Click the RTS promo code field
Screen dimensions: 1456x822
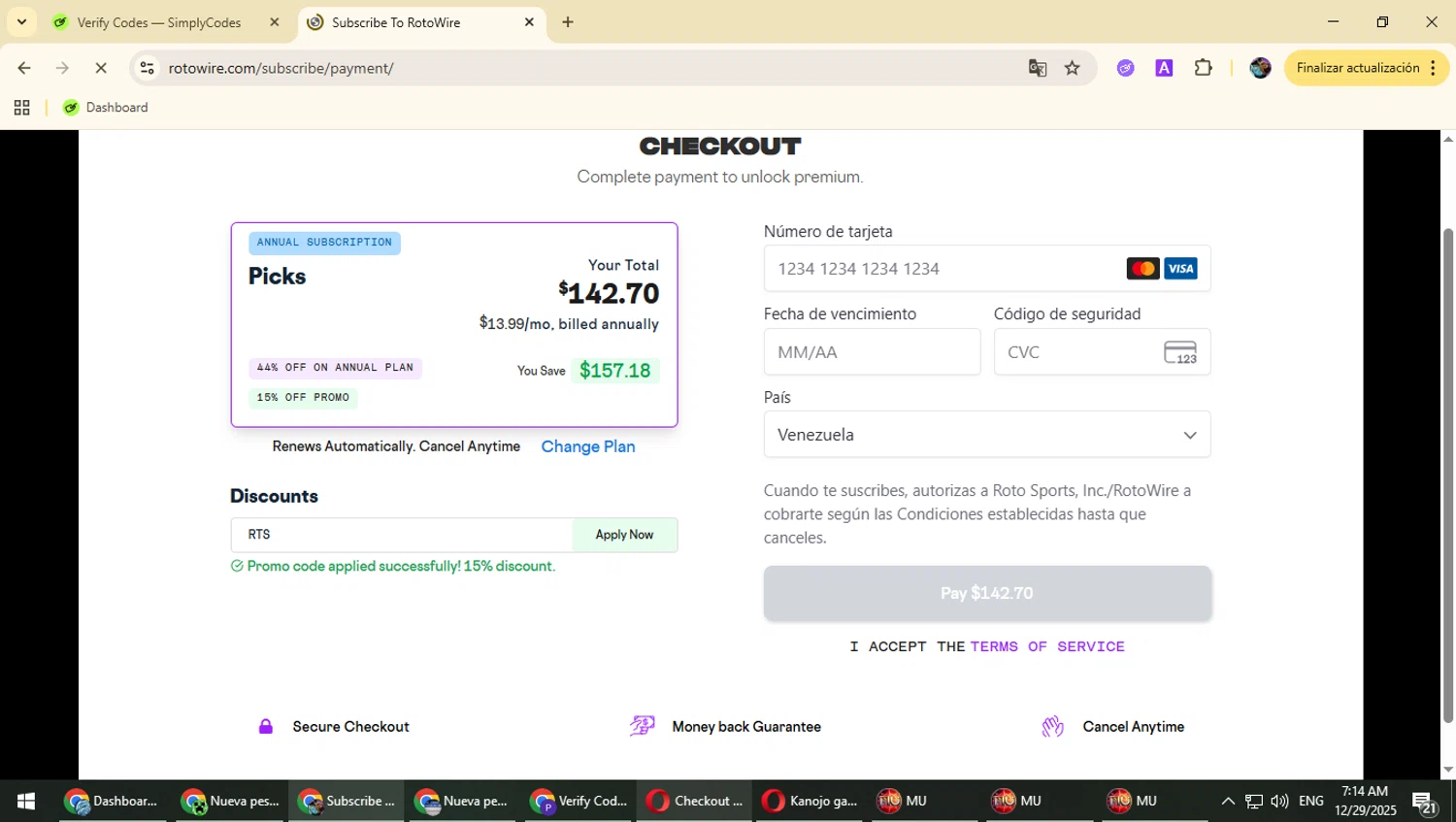(x=402, y=535)
